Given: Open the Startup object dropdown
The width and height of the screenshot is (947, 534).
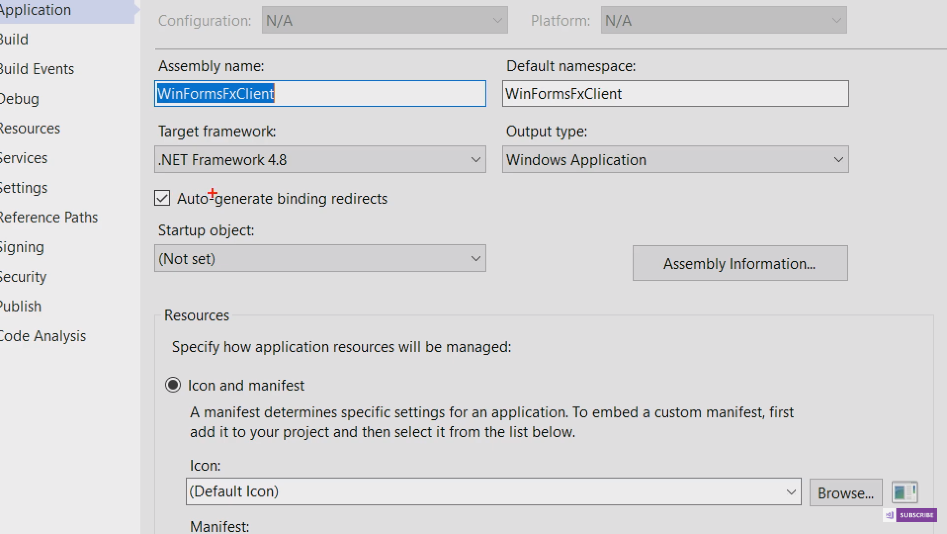Looking at the screenshot, I should click(320, 259).
